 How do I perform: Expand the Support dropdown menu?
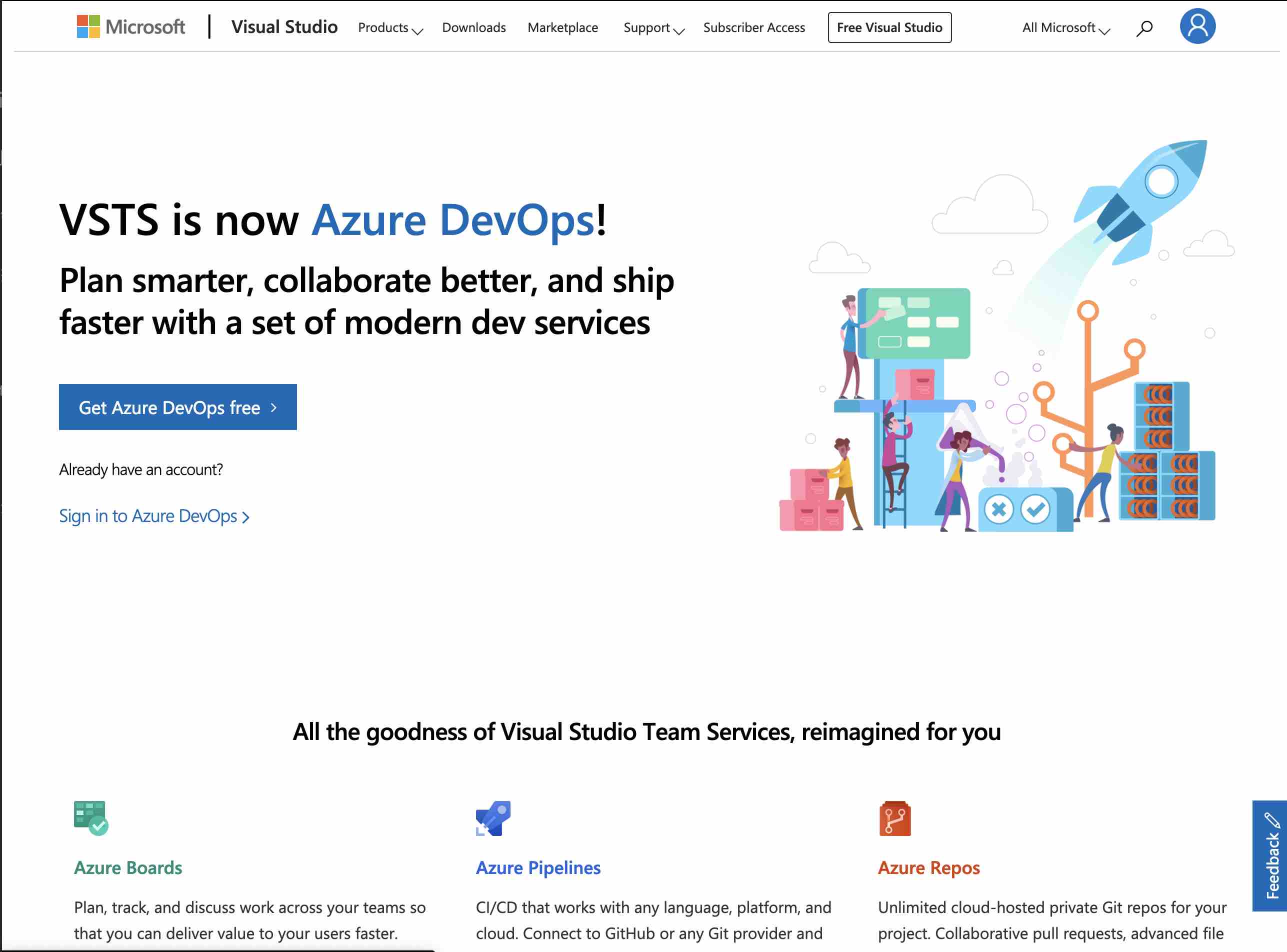tap(653, 27)
